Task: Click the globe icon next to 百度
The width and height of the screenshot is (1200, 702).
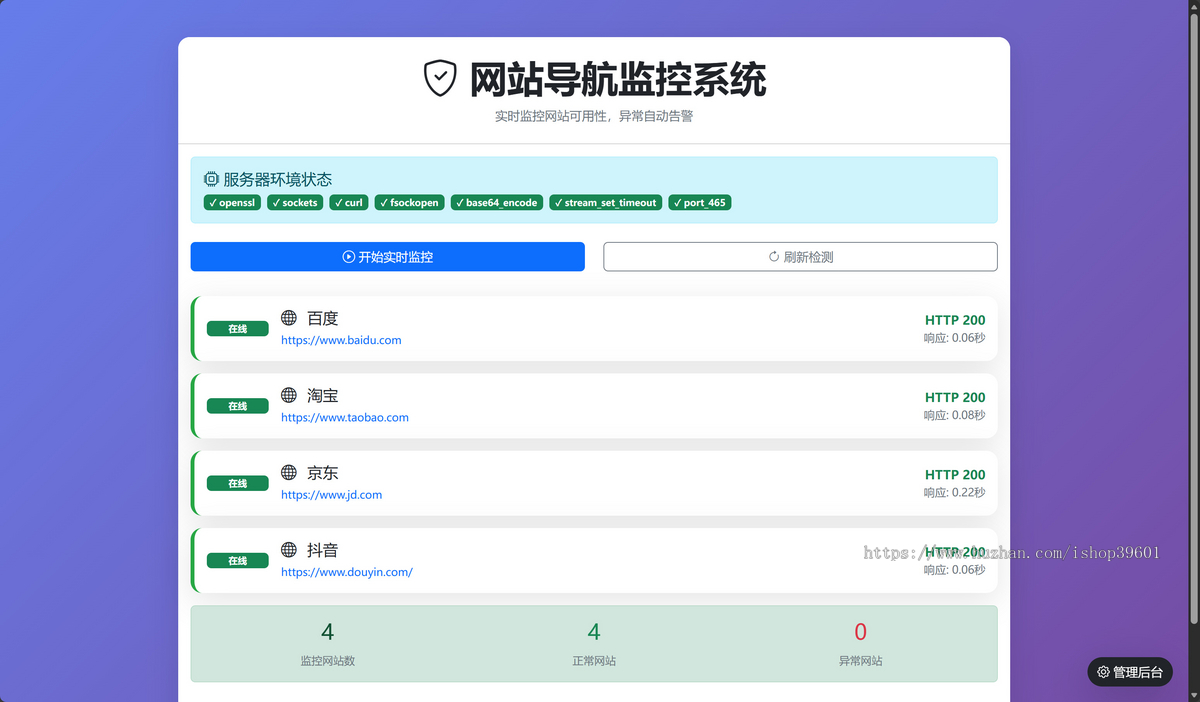Action: click(x=289, y=318)
